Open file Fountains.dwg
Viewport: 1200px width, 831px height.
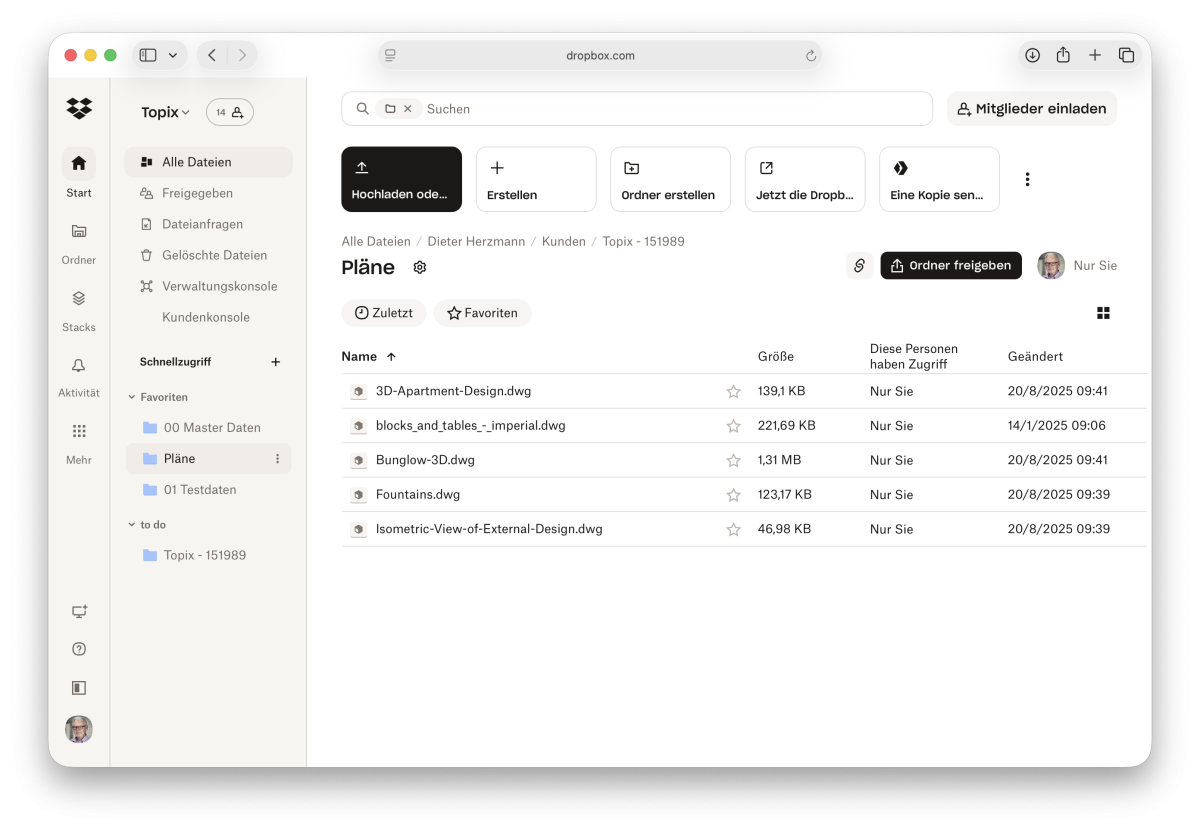click(418, 495)
